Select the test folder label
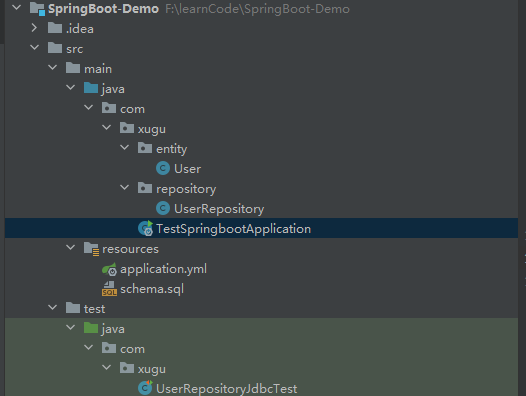This screenshot has width=526, height=396. click(x=94, y=309)
